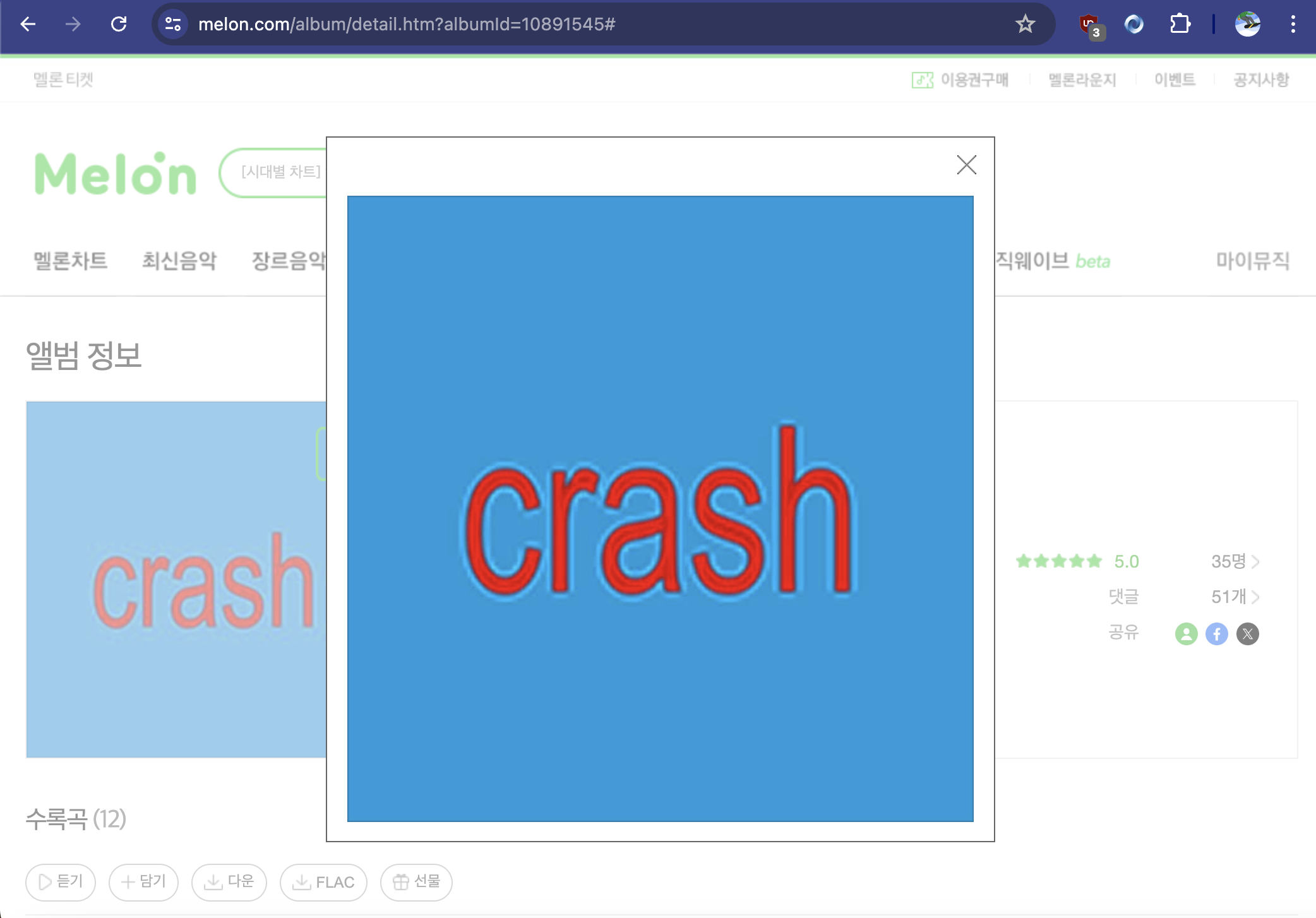This screenshot has height=918, width=1316.
Task: Open the 최신음악 menu tab
Action: coord(179,260)
